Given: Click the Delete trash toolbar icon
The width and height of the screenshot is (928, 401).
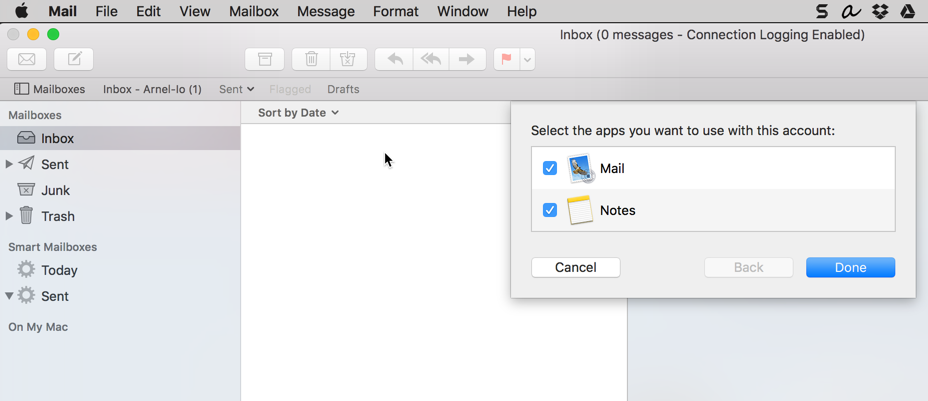Looking at the screenshot, I should tap(311, 59).
